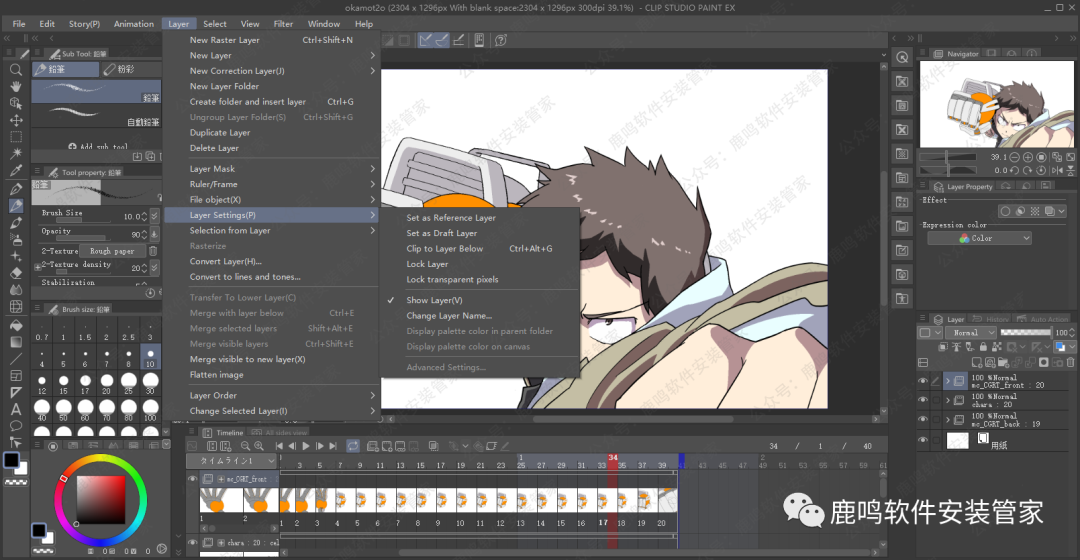Viewport: 1080px width, 560px height.
Task: Hide the mo_CGRT_front layer
Action: tap(923, 381)
